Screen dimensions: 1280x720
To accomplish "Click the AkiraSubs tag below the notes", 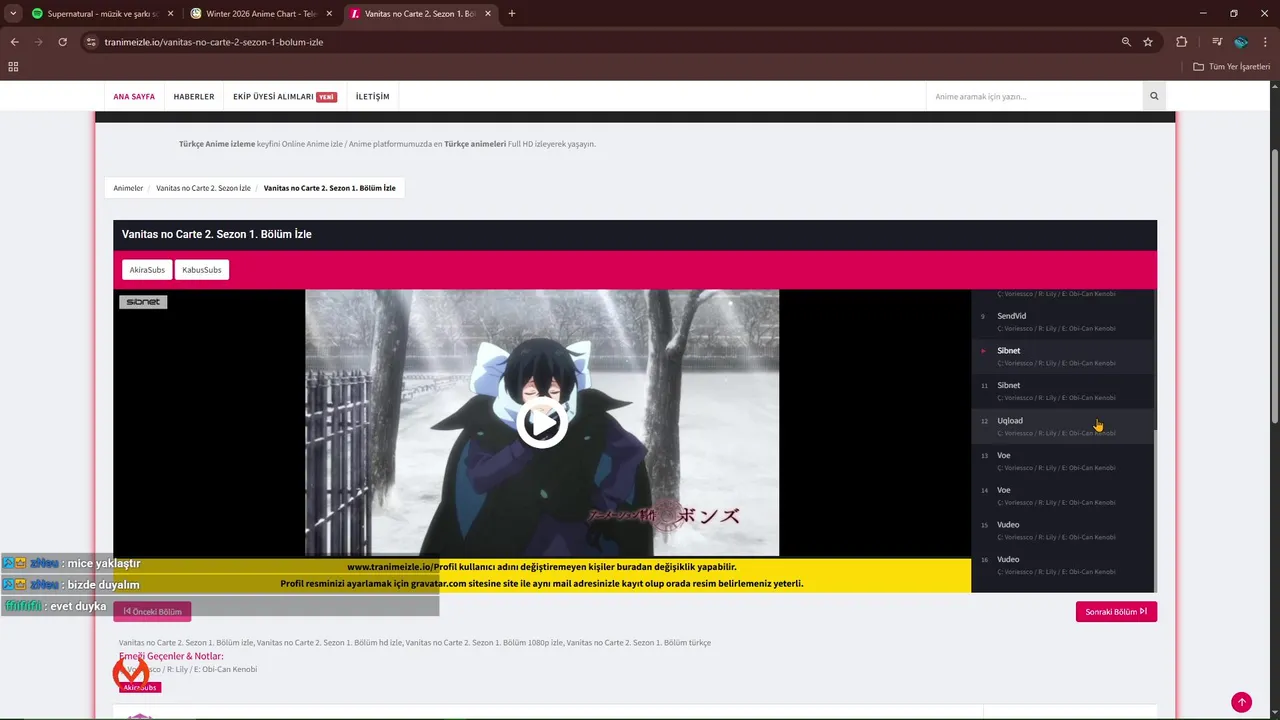I will [140, 688].
